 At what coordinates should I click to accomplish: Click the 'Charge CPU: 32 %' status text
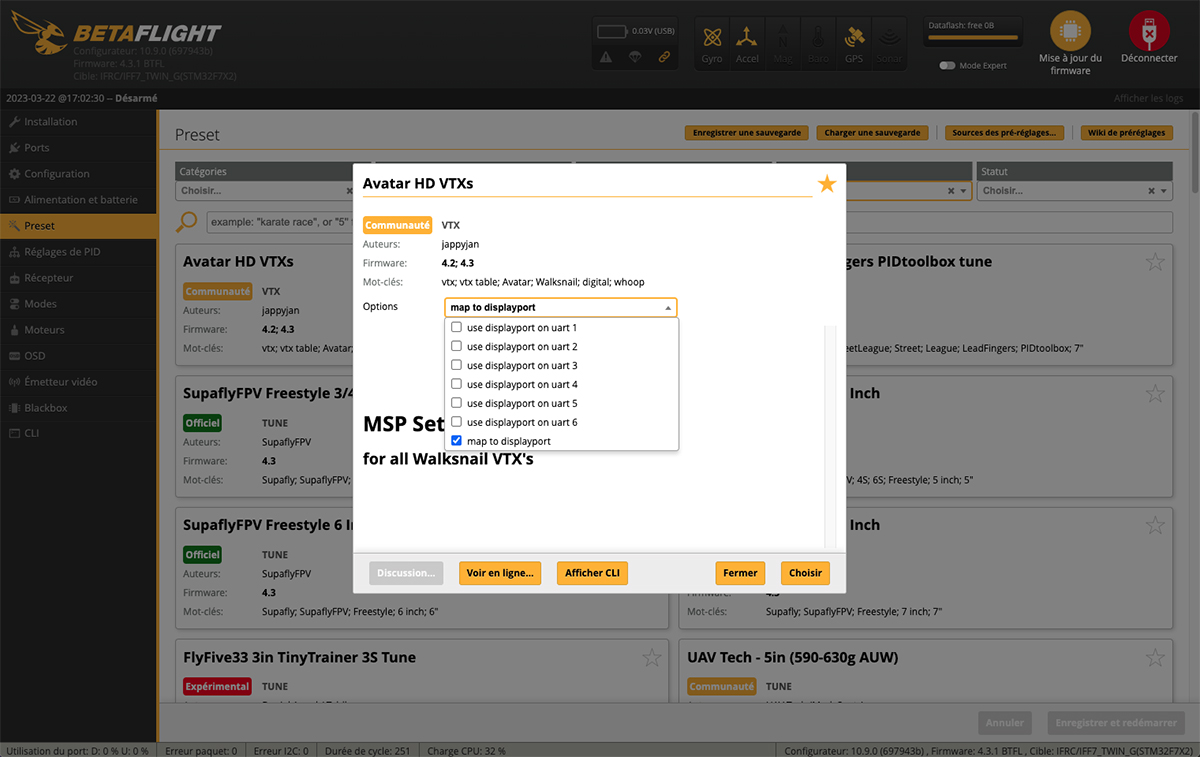point(466,750)
